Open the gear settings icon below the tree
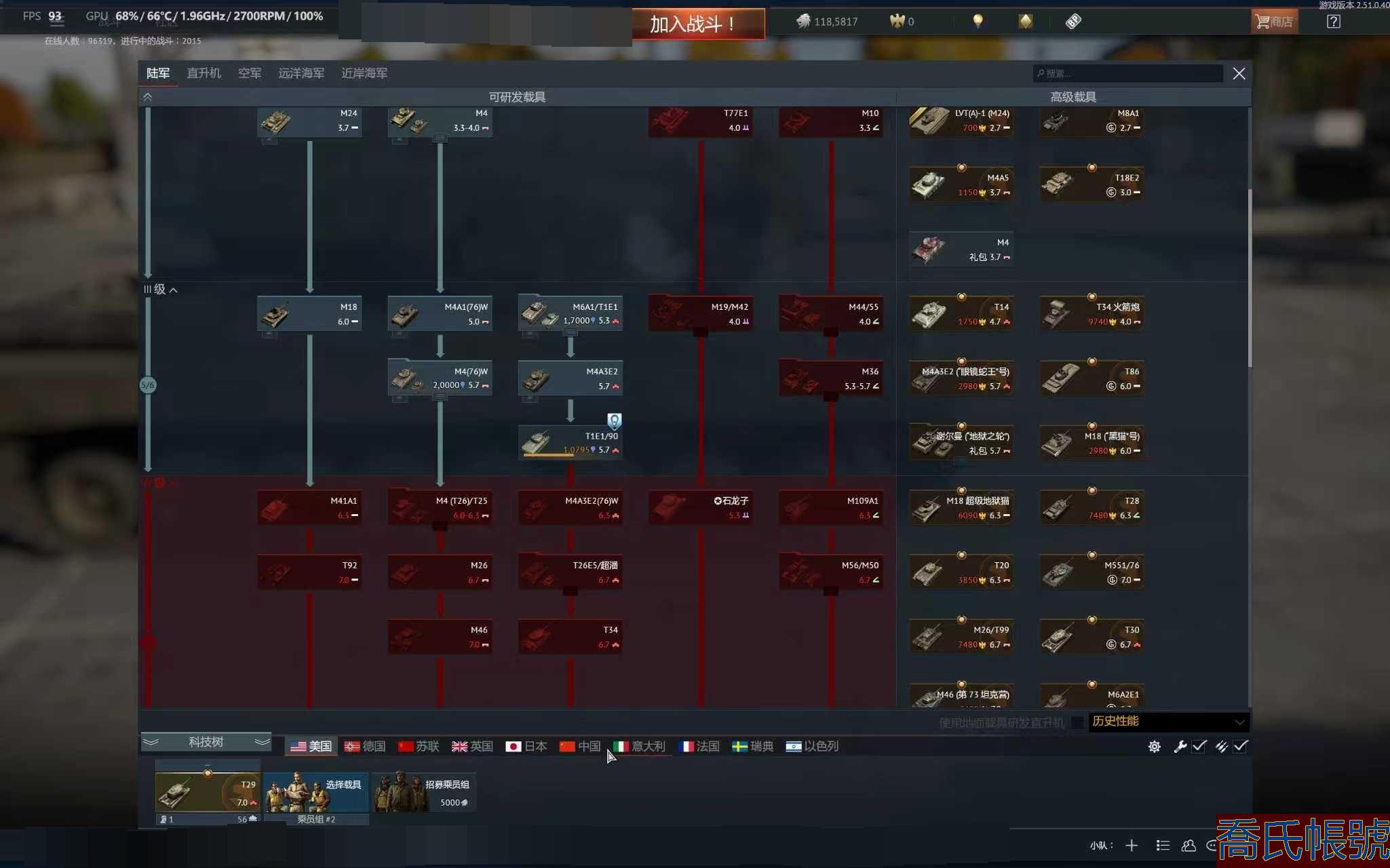The image size is (1390, 868). pos(1154,747)
